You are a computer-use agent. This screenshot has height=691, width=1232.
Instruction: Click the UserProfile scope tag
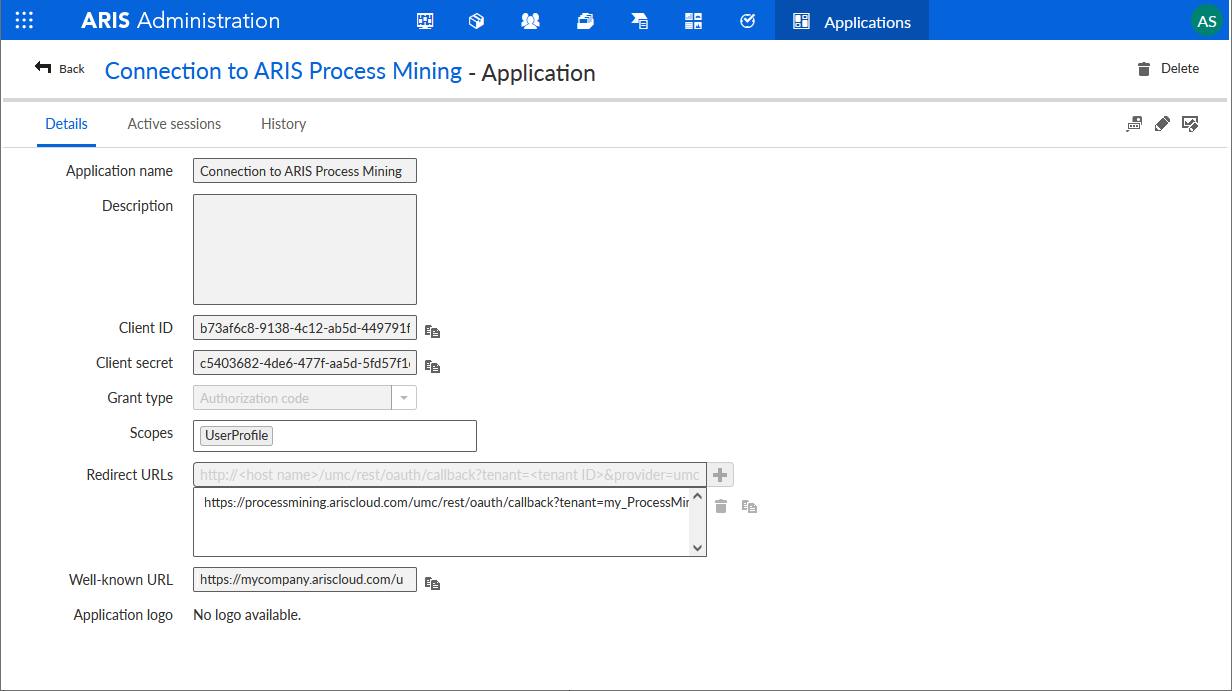[237, 435]
